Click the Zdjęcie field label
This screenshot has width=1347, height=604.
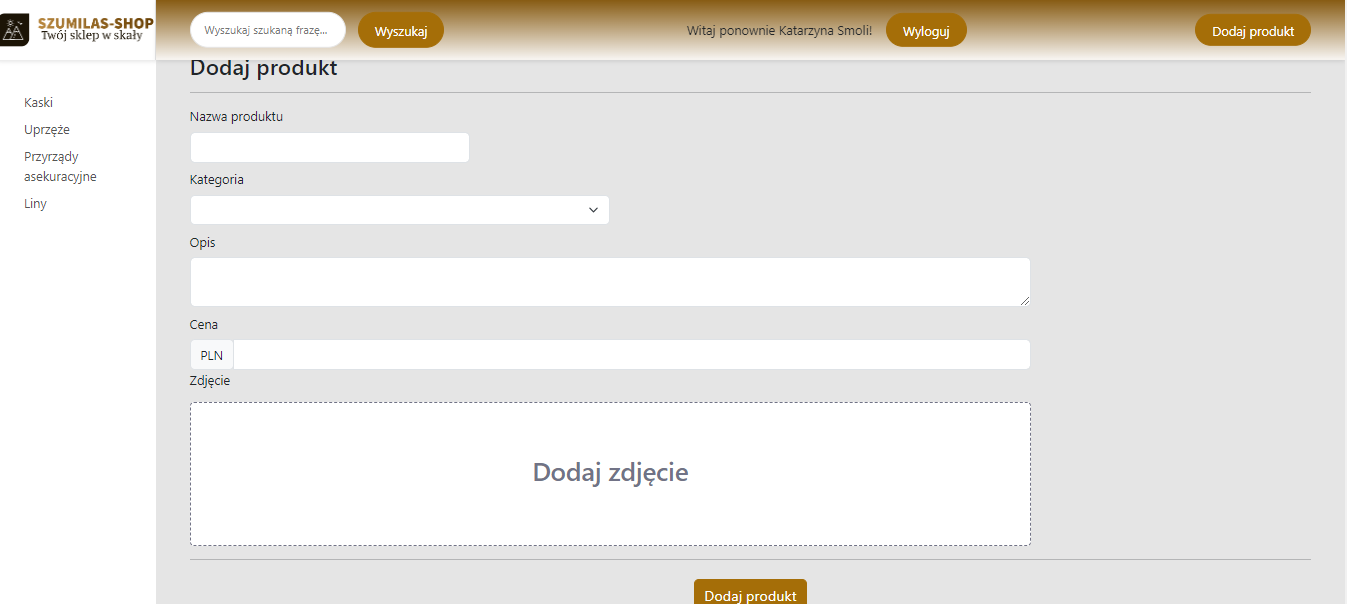(210, 381)
